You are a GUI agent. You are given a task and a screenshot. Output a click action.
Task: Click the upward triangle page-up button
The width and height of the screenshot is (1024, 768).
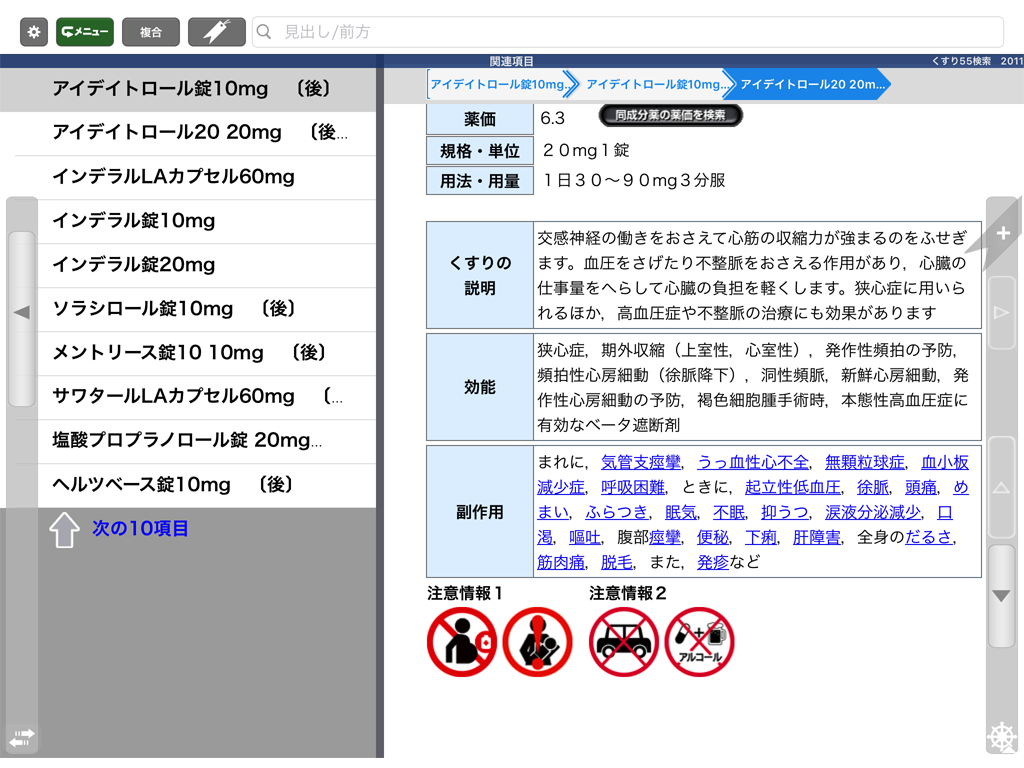coord(1001,487)
